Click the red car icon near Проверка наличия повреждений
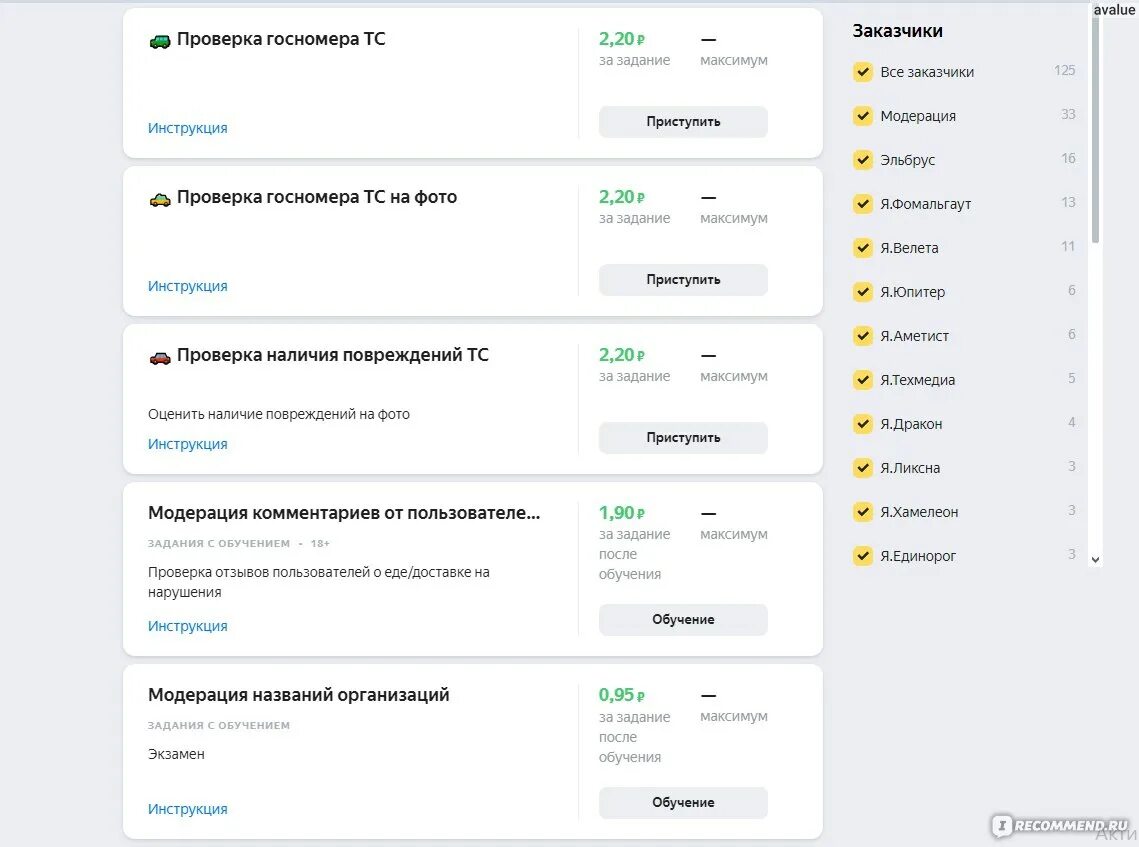The image size is (1139, 847). coord(160,357)
